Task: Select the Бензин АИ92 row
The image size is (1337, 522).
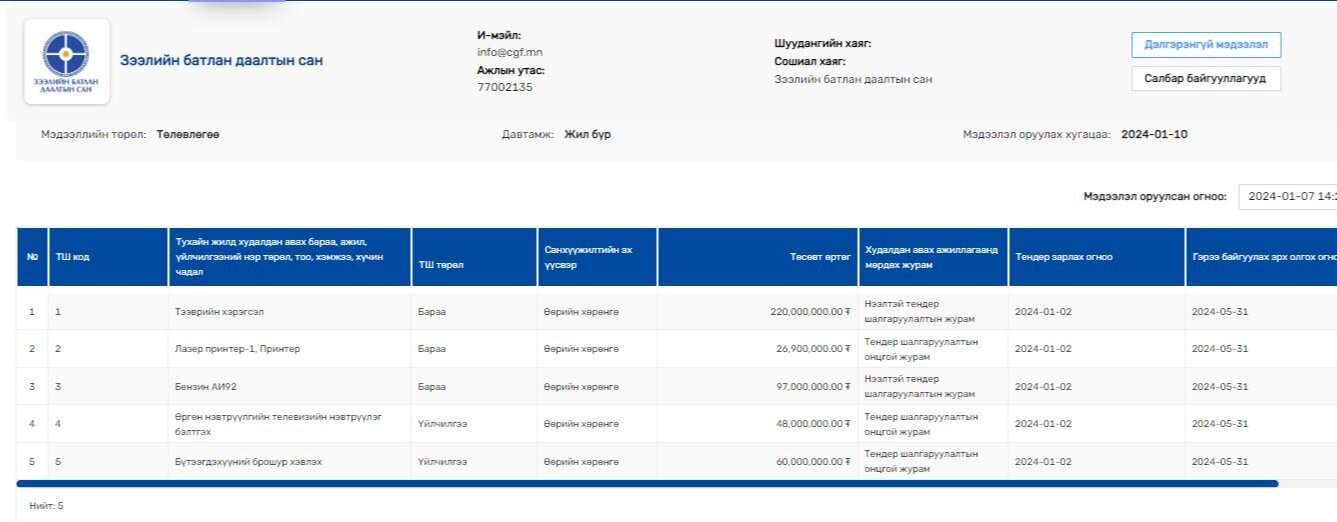Action: pyautogui.click(x=205, y=387)
